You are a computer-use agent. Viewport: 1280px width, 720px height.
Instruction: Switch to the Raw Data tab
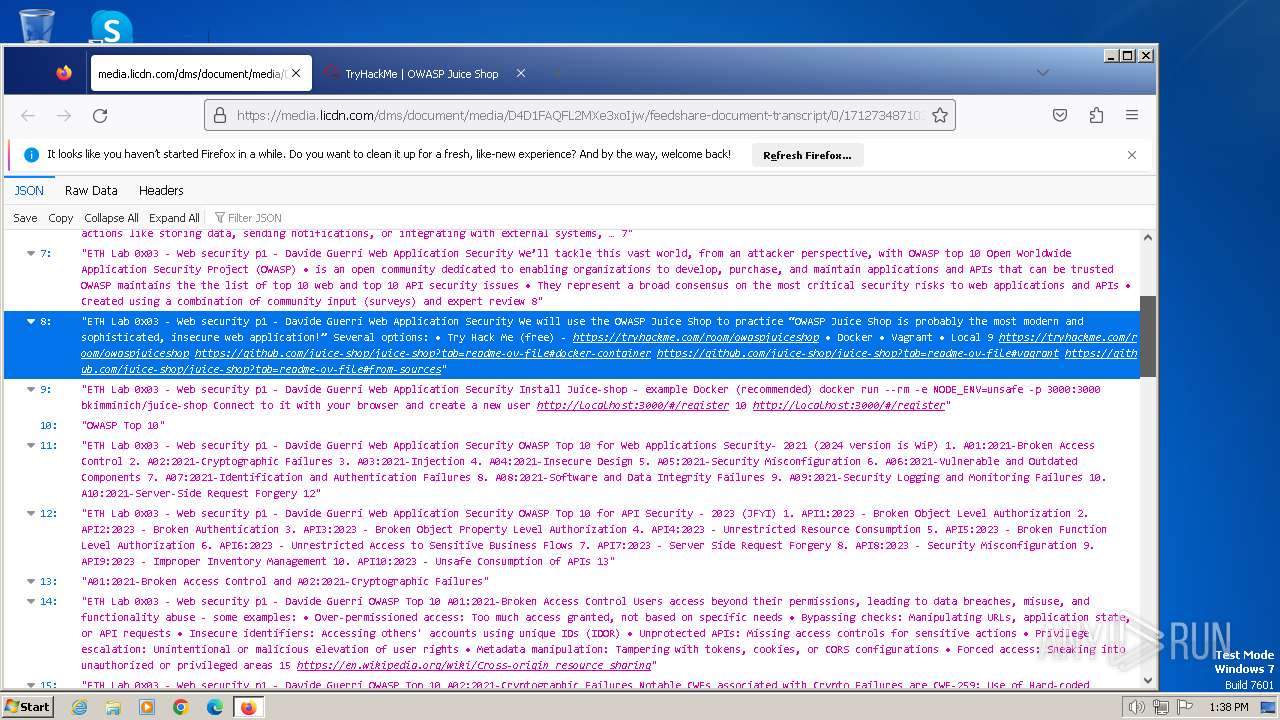[x=91, y=190]
